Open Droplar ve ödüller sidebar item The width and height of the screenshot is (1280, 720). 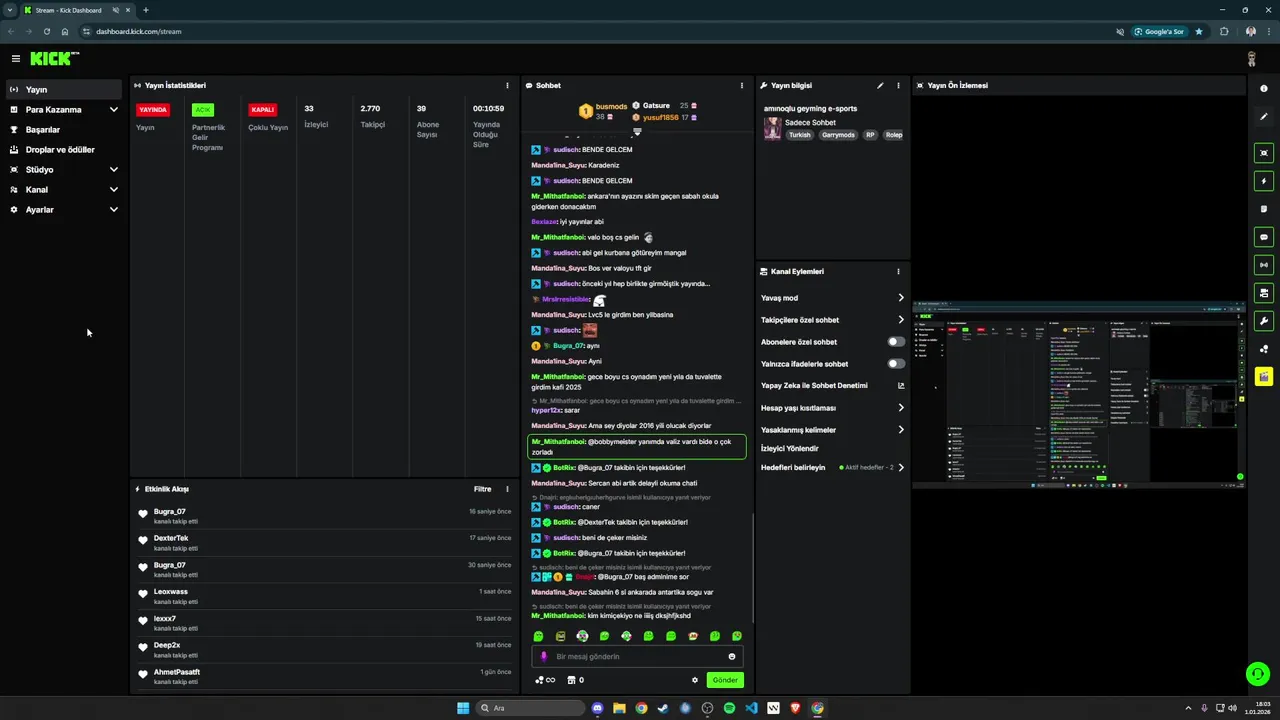[64, 149]
